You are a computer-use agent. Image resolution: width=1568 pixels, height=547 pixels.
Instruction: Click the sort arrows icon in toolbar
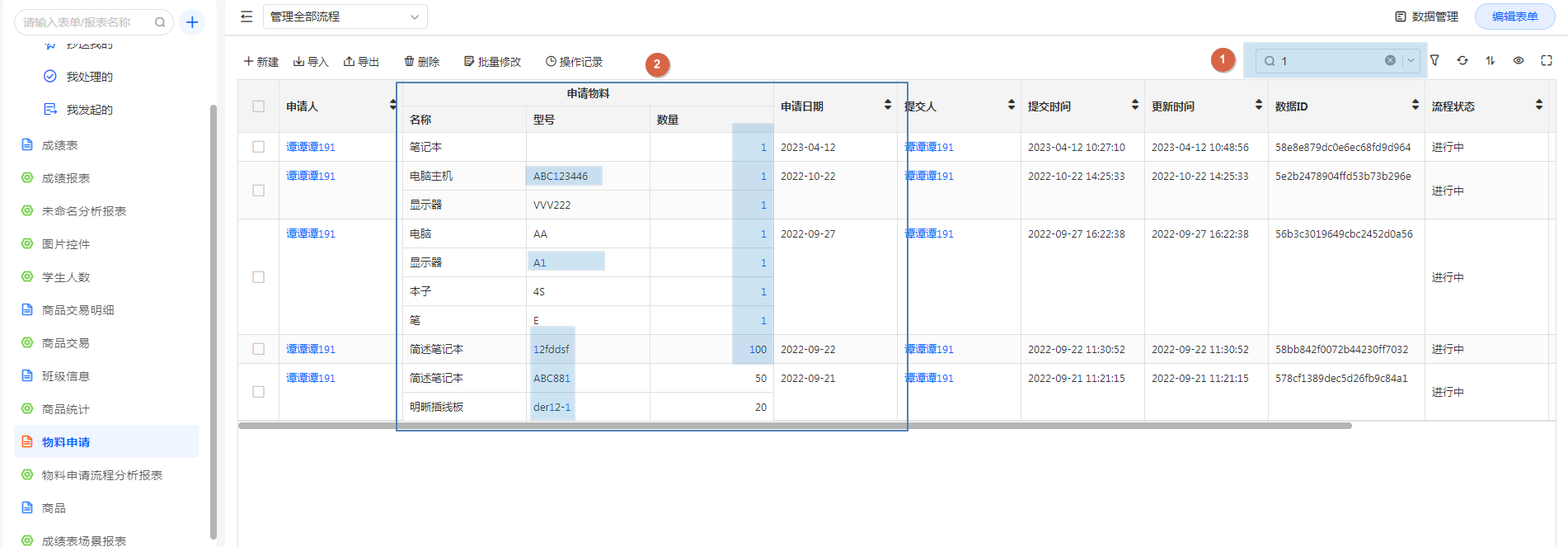tap(1491, 60)
